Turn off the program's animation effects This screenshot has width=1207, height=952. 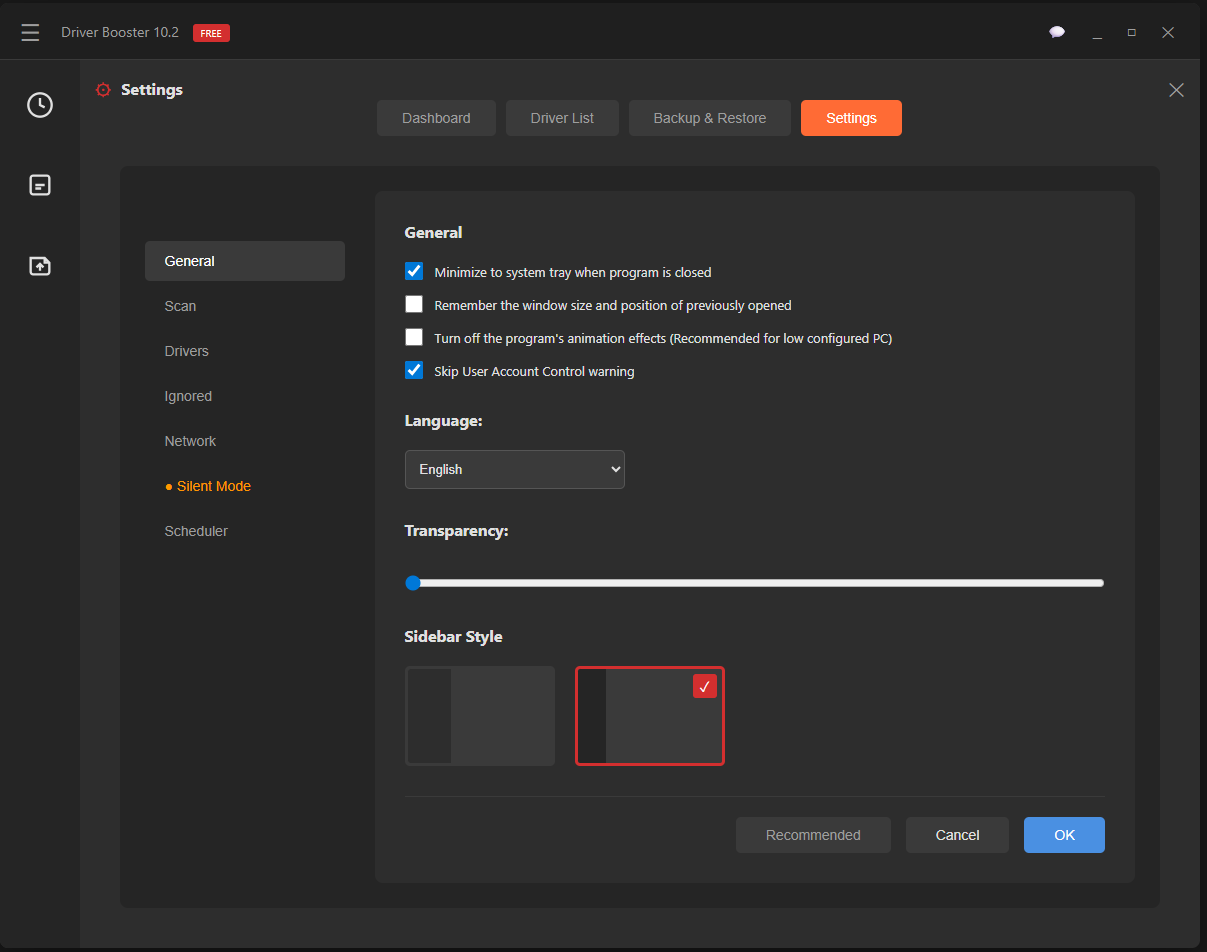tap(414, 337)
